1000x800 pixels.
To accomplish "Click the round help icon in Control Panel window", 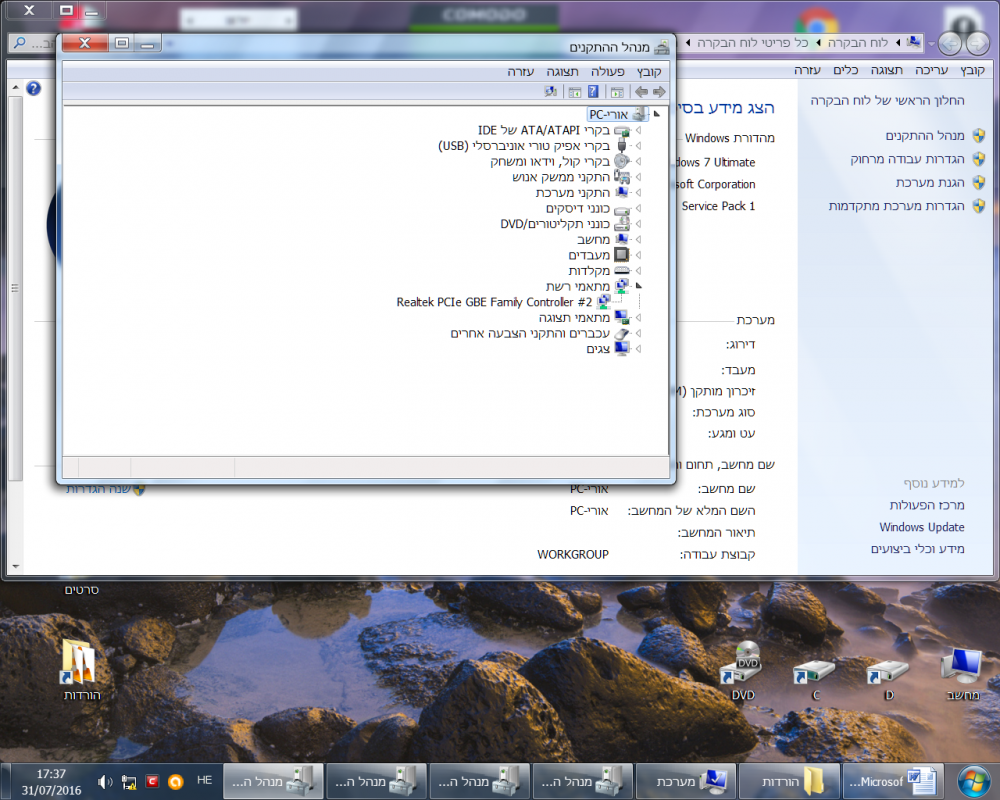I will click(33, 88).
